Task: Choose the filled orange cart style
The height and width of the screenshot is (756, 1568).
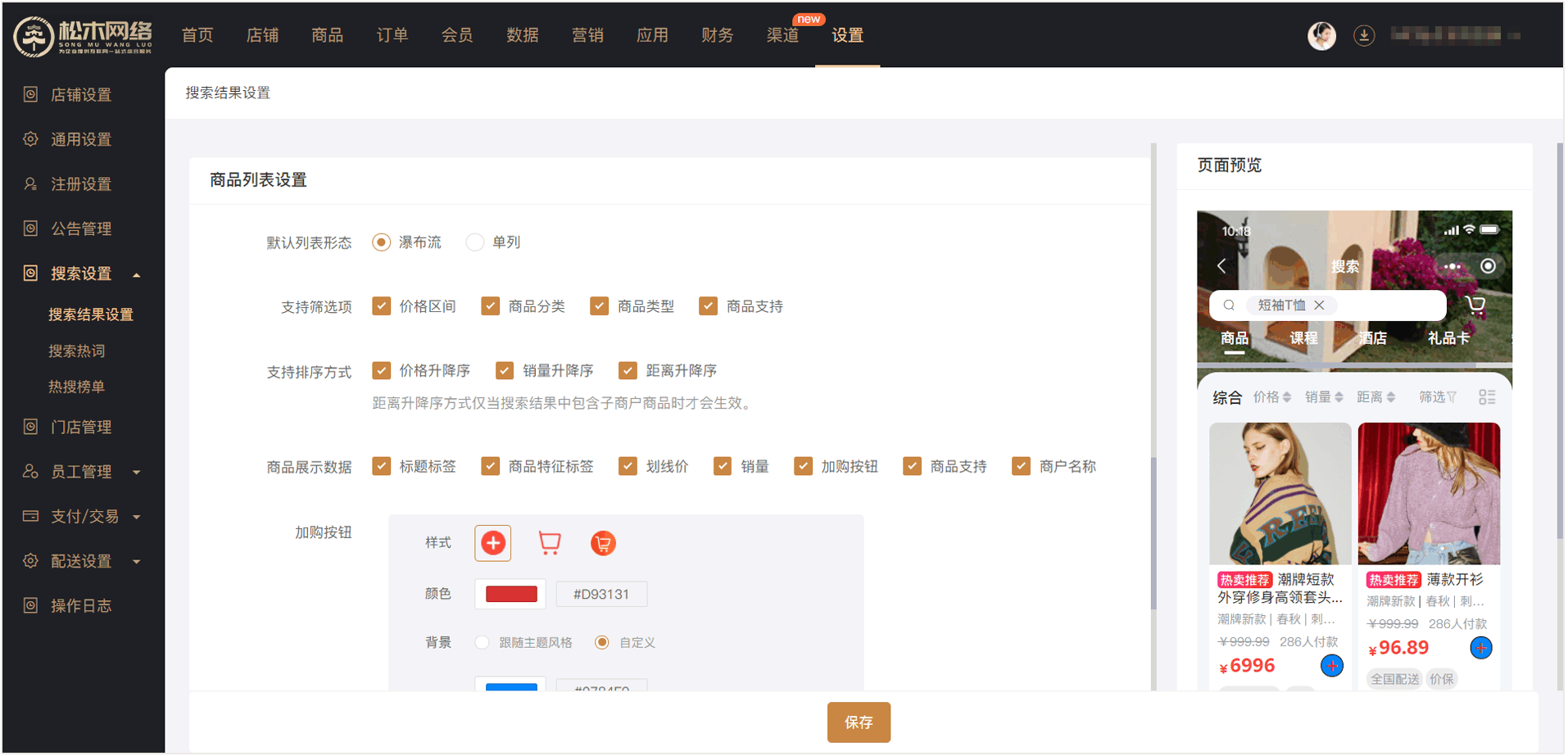Action: 603,543
